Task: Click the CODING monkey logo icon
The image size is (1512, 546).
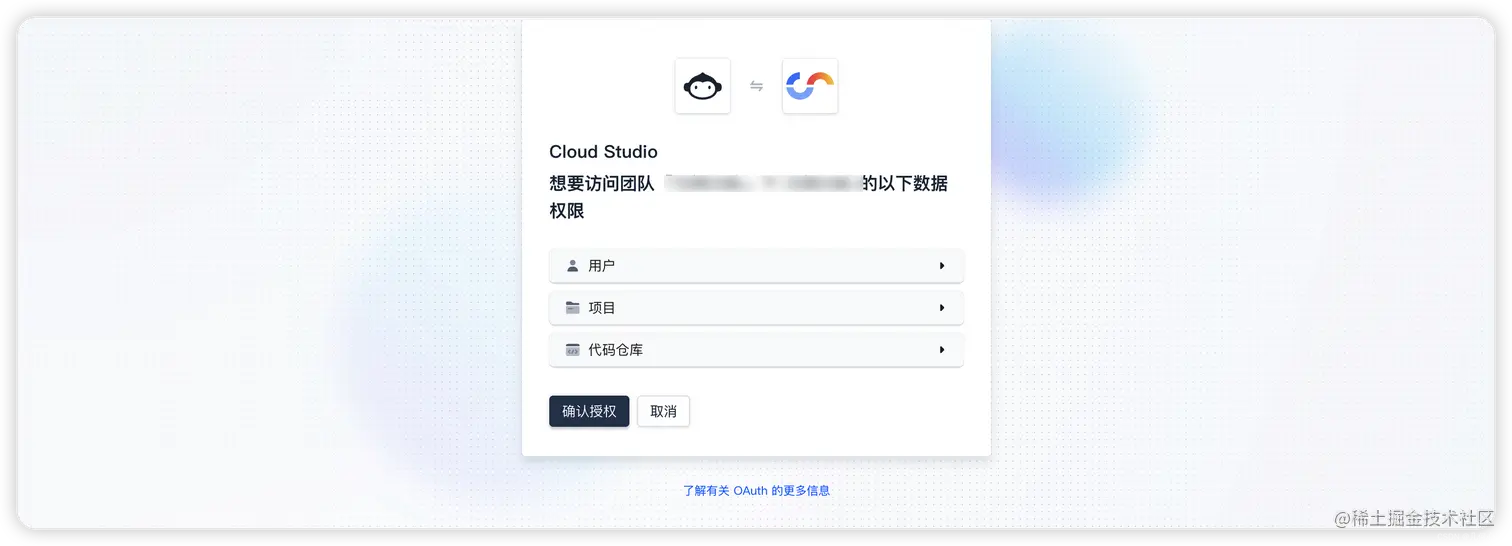Action: coord(702,86)
